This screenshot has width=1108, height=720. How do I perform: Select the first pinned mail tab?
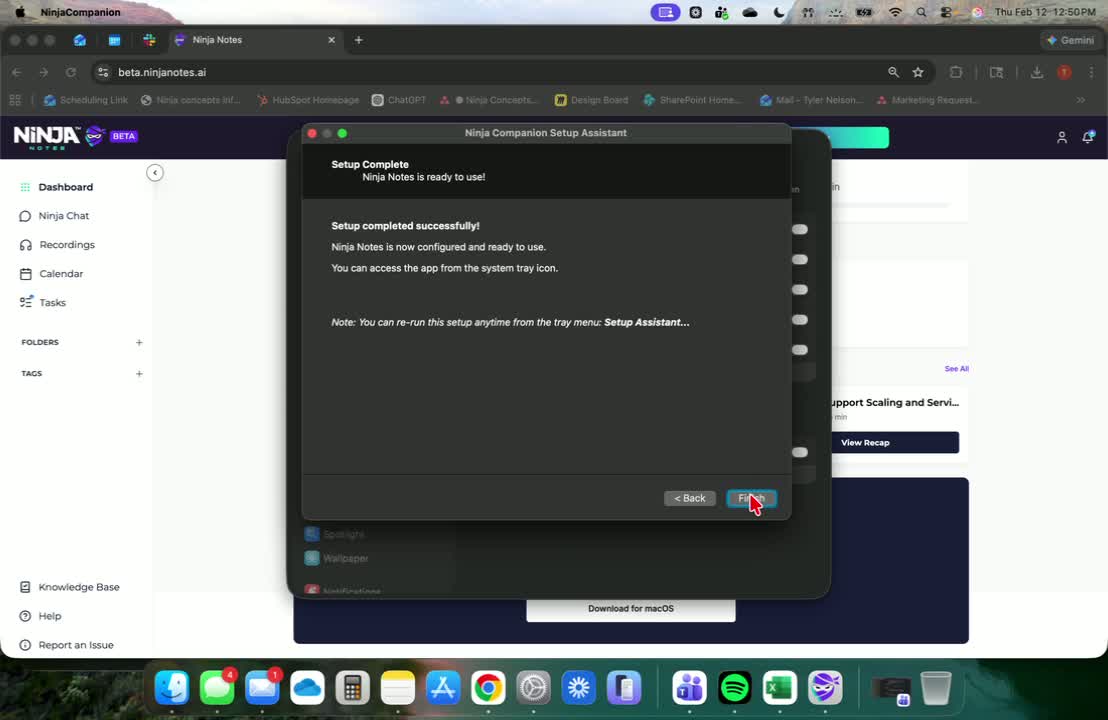pos(80,40)
